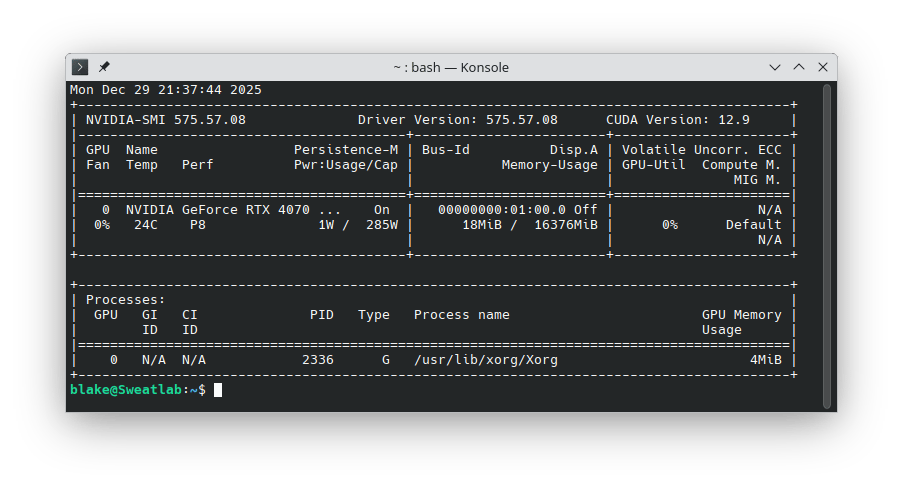
Task: Click the 'GPU Memory' column header
Action: tap(742, 315)
